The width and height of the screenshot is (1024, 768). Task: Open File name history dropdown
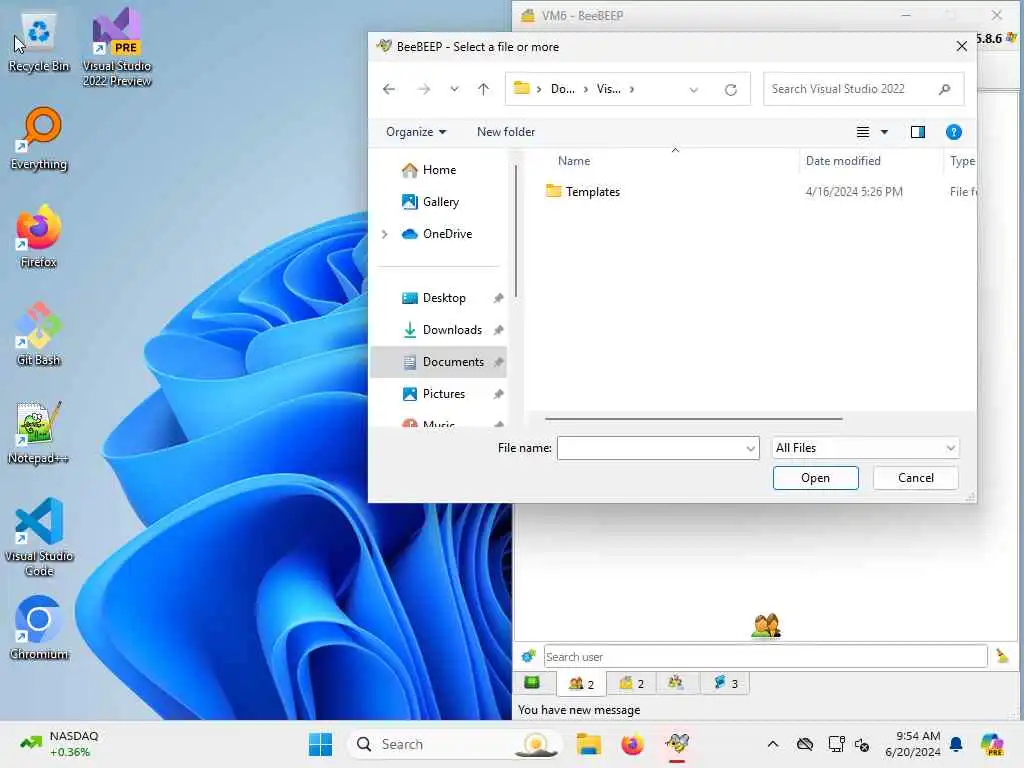point(750,448)
